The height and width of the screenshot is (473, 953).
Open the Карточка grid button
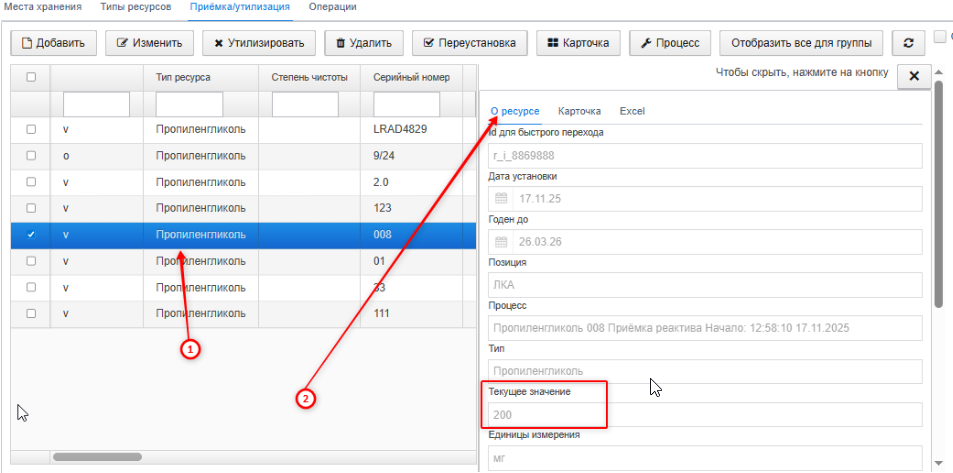[578, 43]
